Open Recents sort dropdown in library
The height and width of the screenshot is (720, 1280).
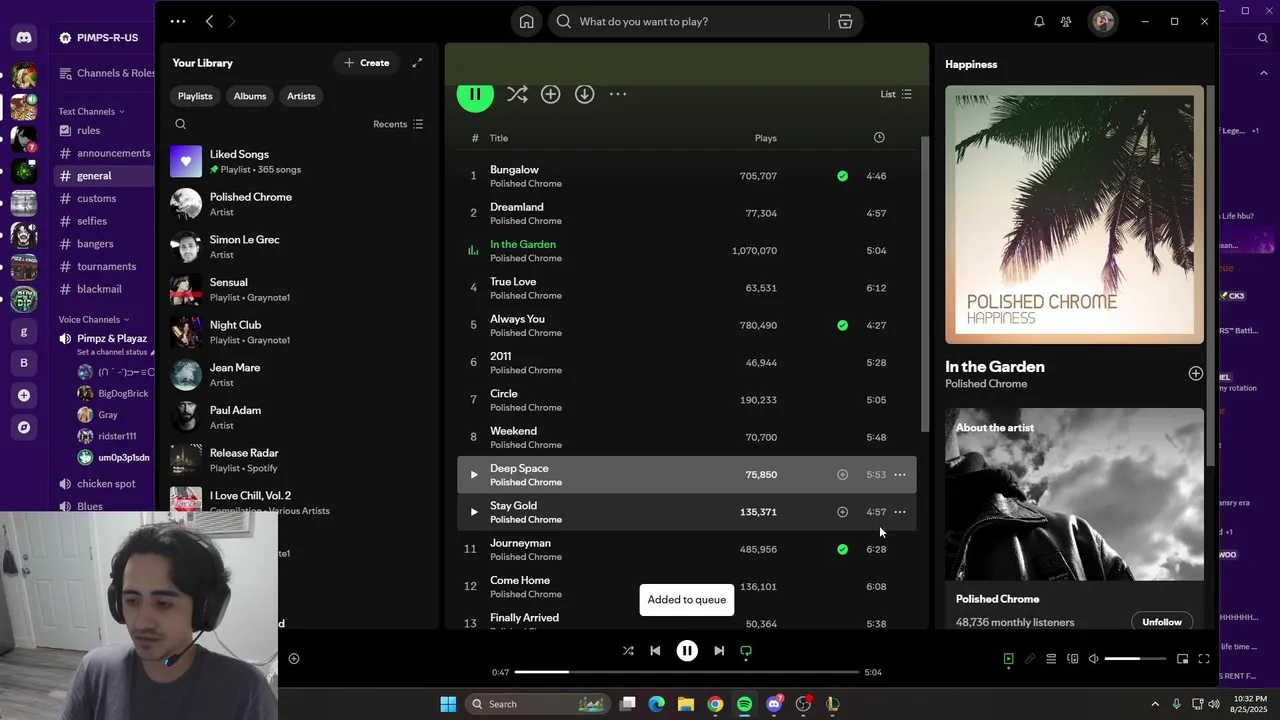pyautogui.click(x=398, y=124)
